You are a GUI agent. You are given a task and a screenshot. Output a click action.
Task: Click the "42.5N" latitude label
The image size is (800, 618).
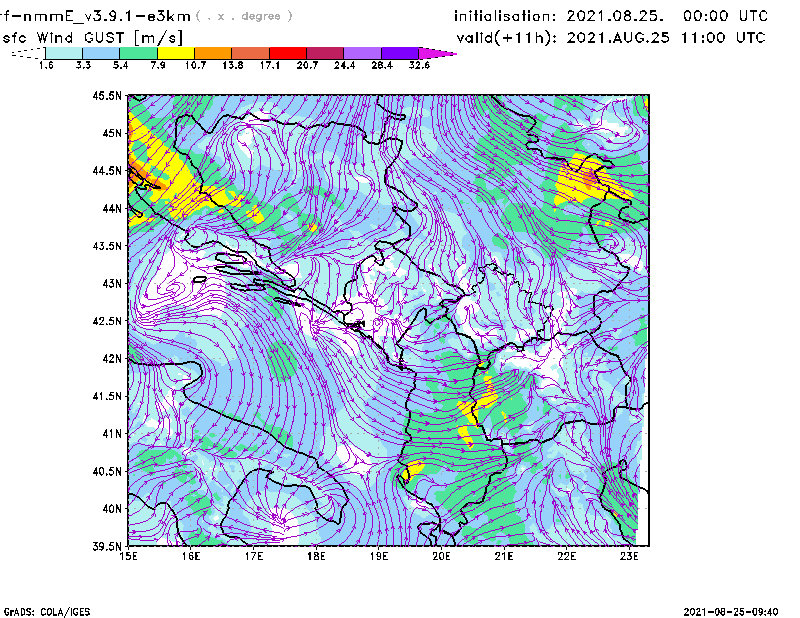coord(107,321)
